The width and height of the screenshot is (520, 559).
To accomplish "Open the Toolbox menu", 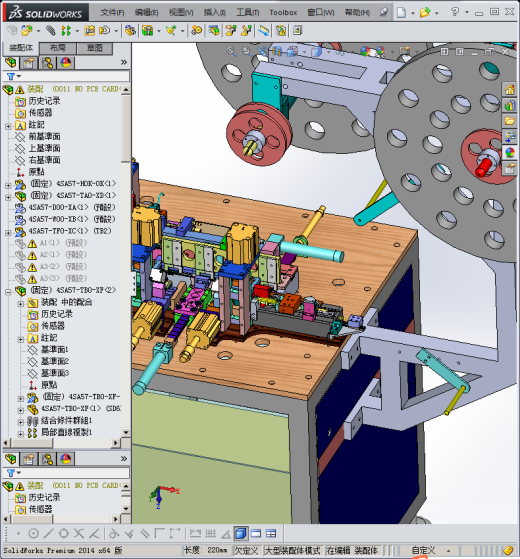I will pos(283,12).
